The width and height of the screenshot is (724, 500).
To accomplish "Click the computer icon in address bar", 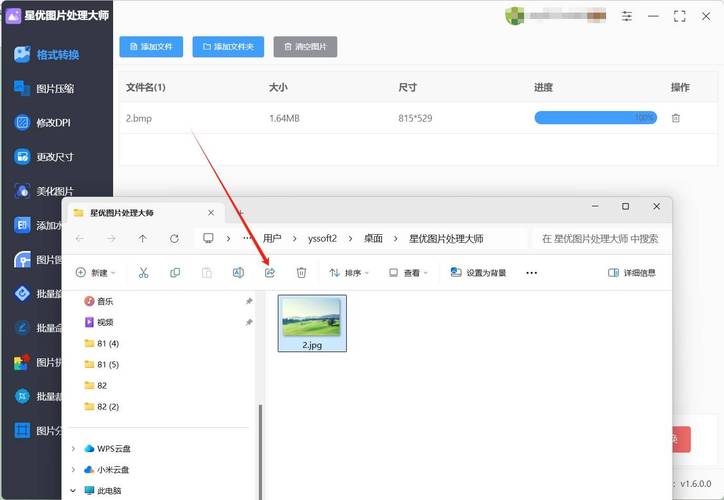I will (208, 238).
